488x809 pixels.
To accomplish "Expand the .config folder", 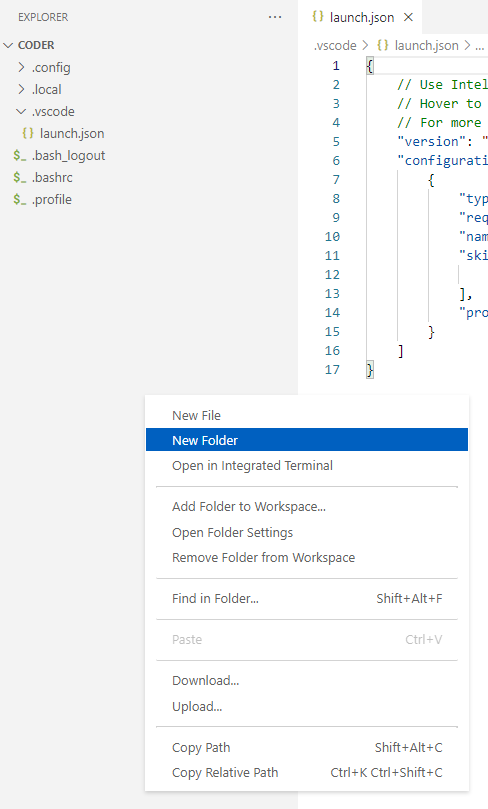I will point(21,67).
